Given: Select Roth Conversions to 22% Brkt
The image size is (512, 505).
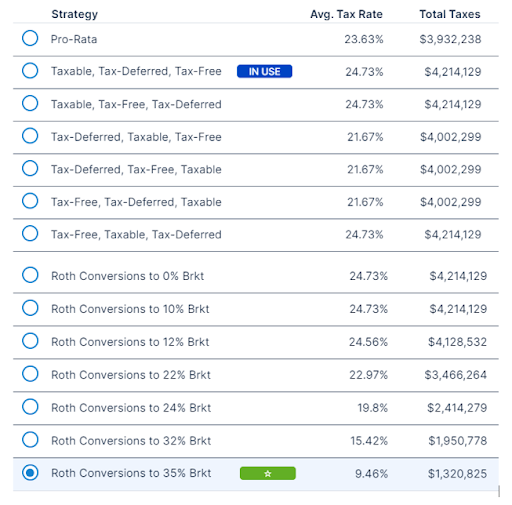Looking at the screenshot, I should (30, 374).
